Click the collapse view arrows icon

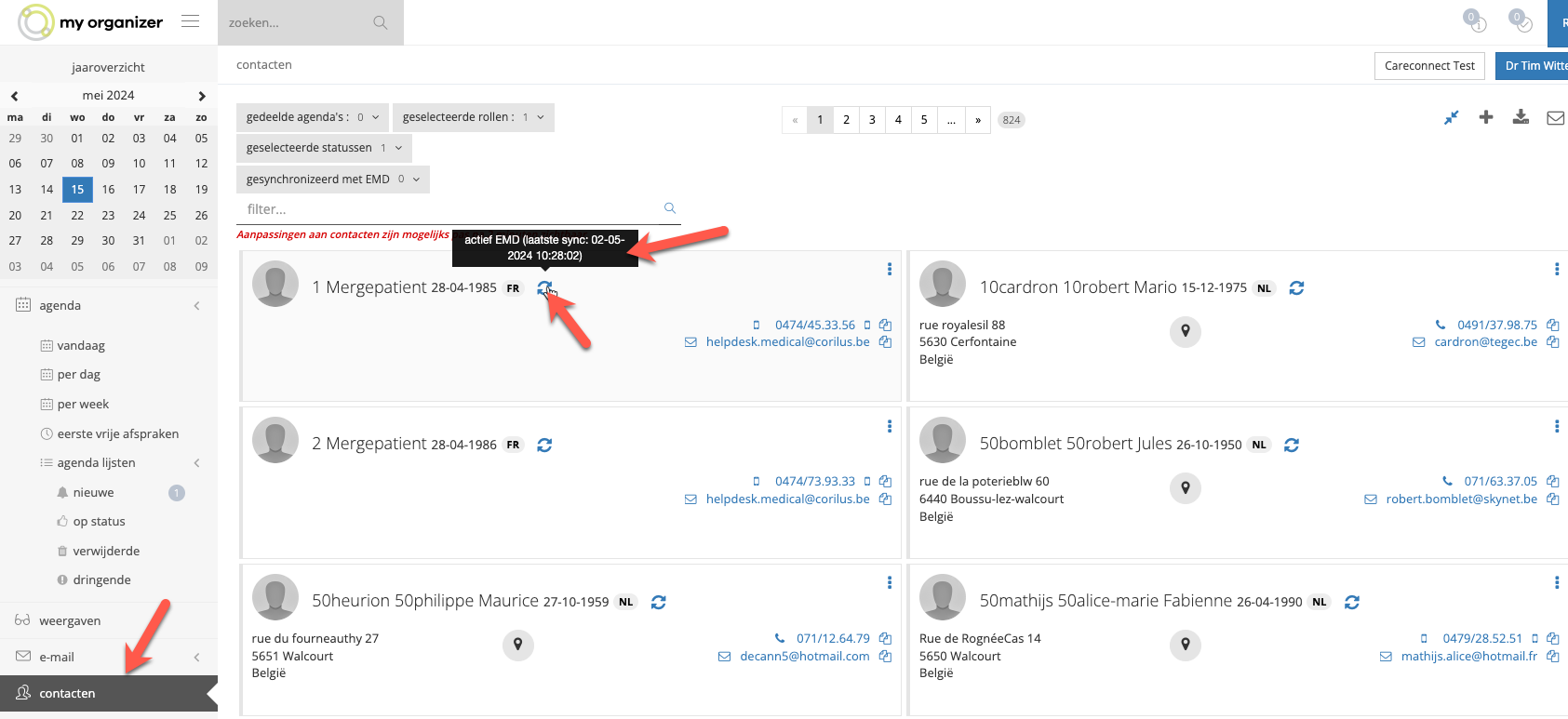click(x=1451, y=118)
